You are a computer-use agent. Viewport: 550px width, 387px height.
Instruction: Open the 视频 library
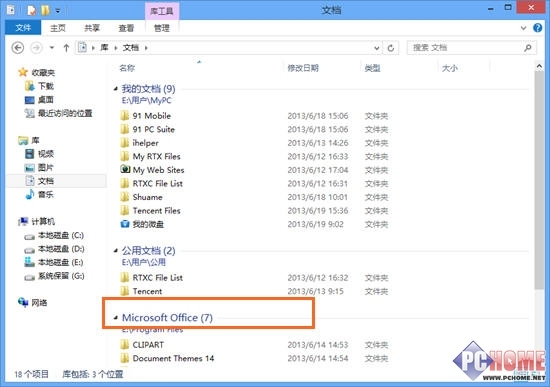[x=46, y=154]
